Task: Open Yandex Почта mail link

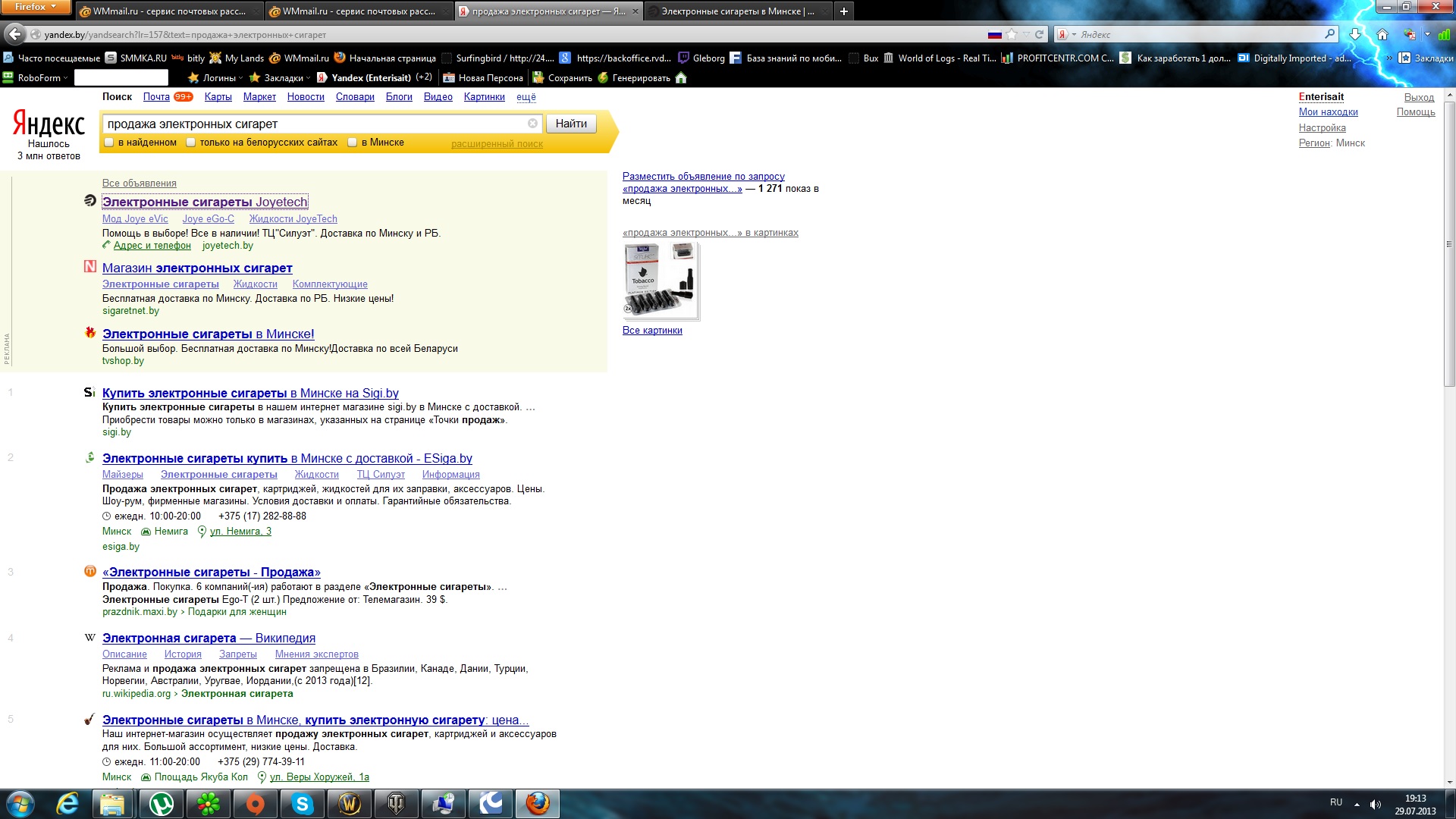Action: (156, 97)
